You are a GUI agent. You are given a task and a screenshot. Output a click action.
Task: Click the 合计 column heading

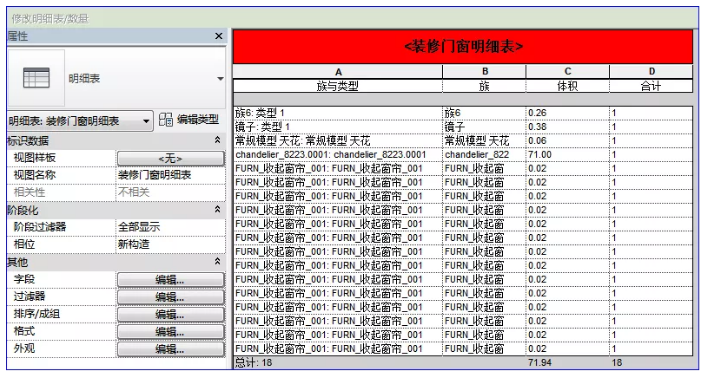click(x=651, y=86)
